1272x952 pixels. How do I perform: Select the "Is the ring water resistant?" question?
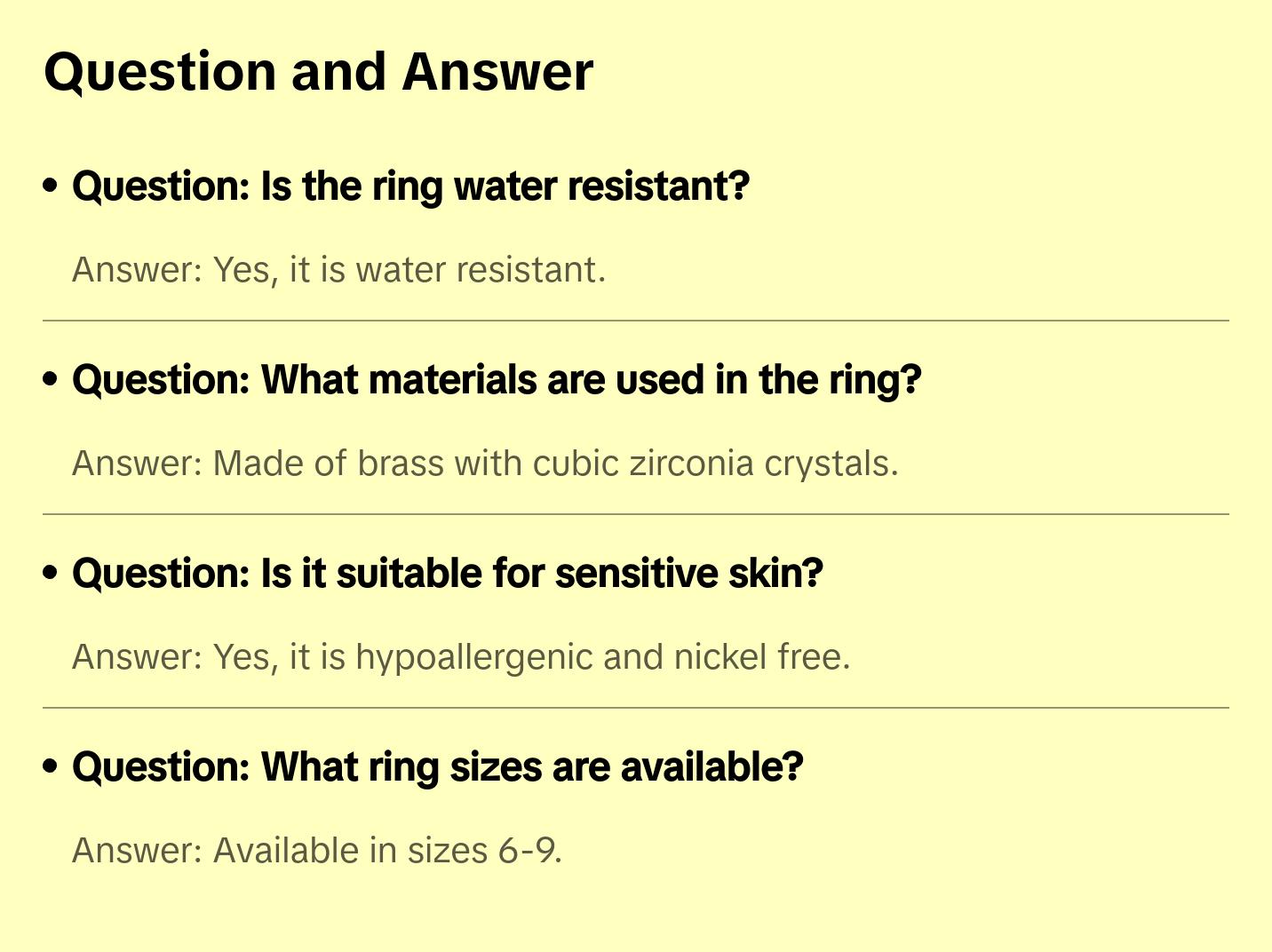tap(410, 186)
